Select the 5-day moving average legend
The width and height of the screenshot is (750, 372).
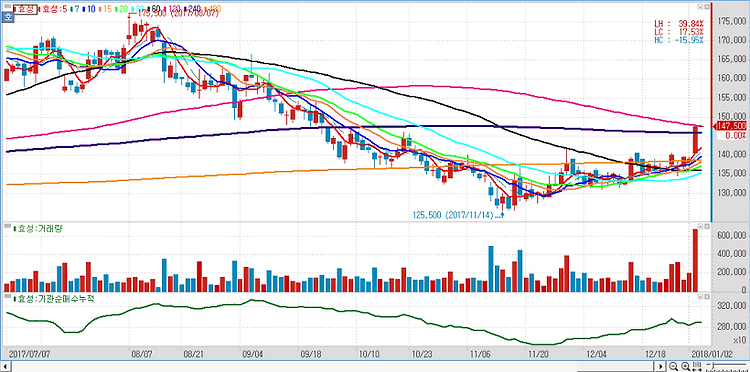coord(53,9)
